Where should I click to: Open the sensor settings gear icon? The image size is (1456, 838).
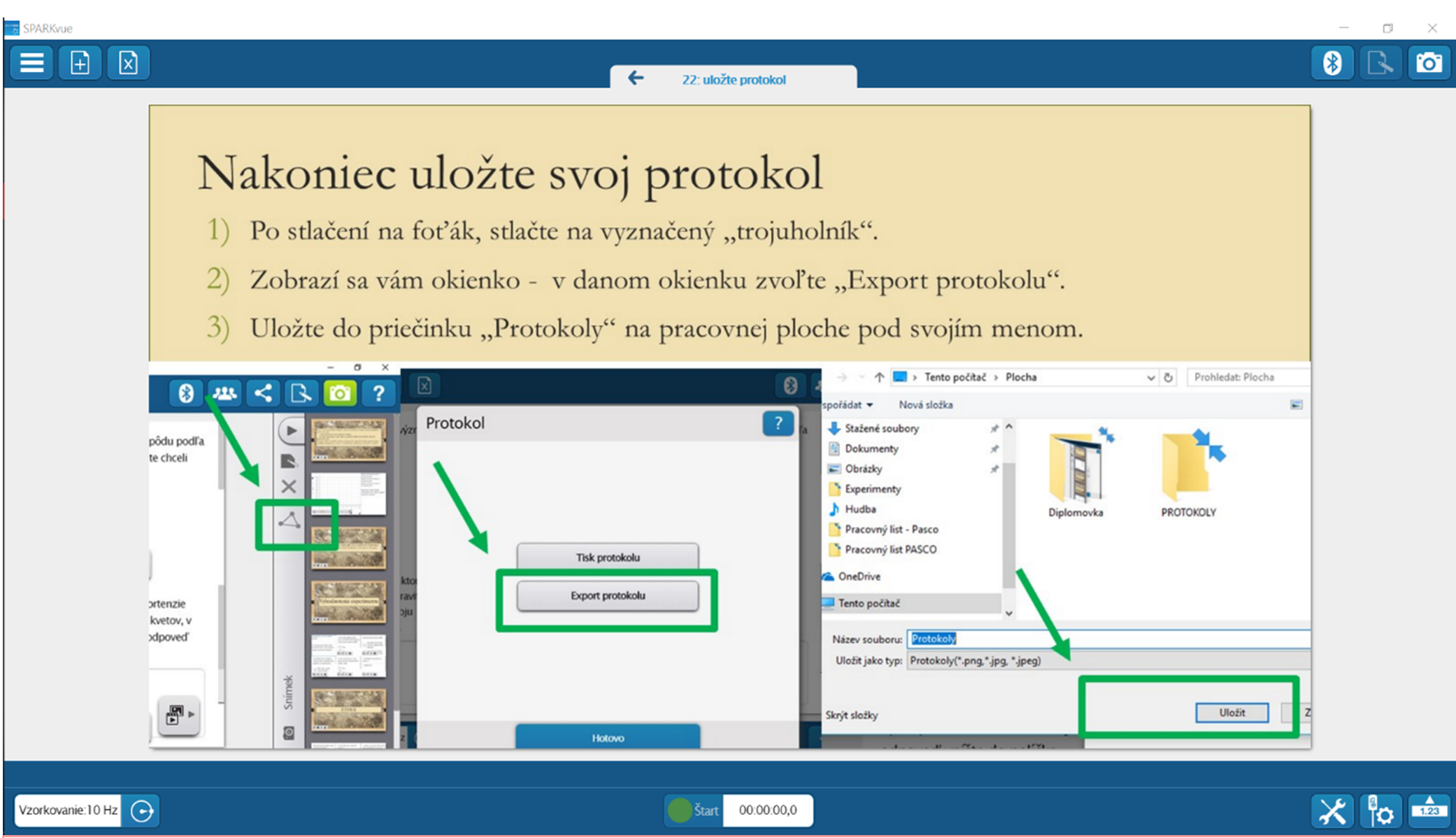pos(1380,811)
